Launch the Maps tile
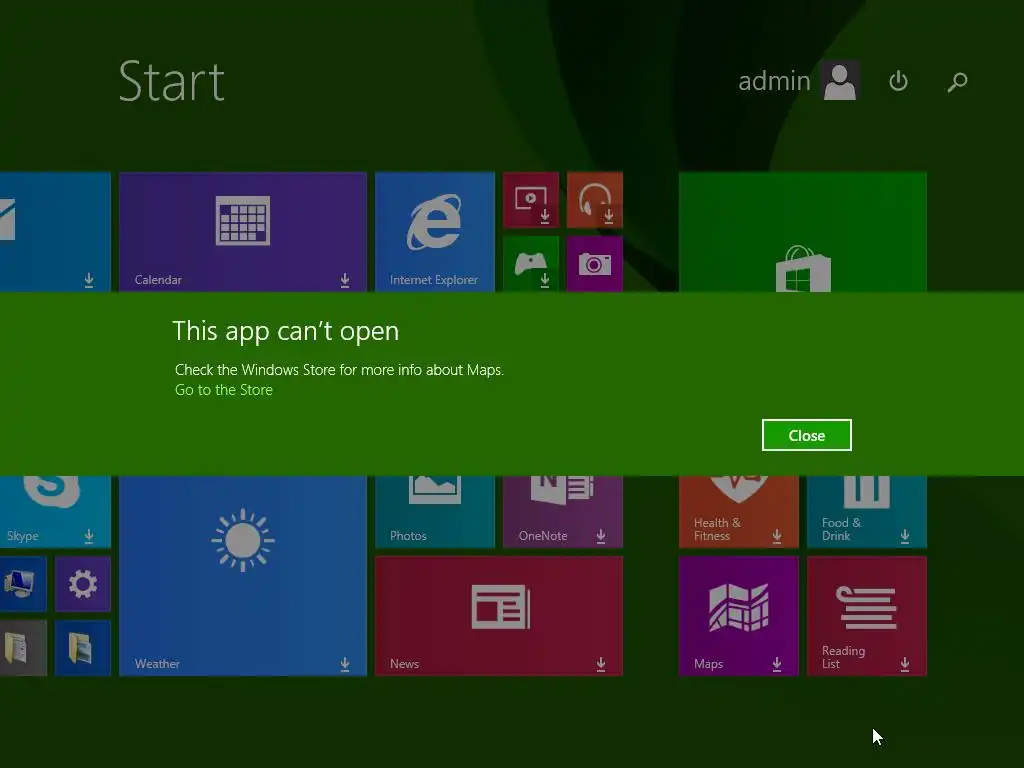Viewport: 1024px width, 768px height. click(x=739, y=616)
